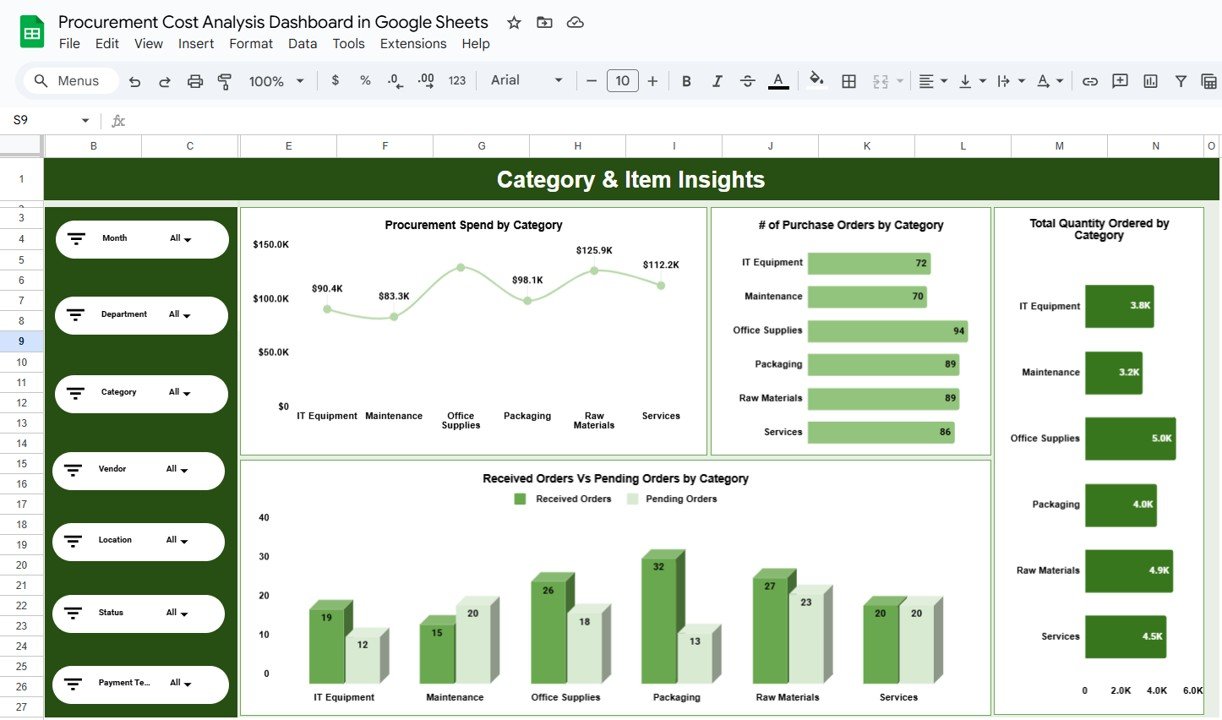Screen dimensions: 1222x720
Task: Click the increase font size plus button
Action: 653,81
